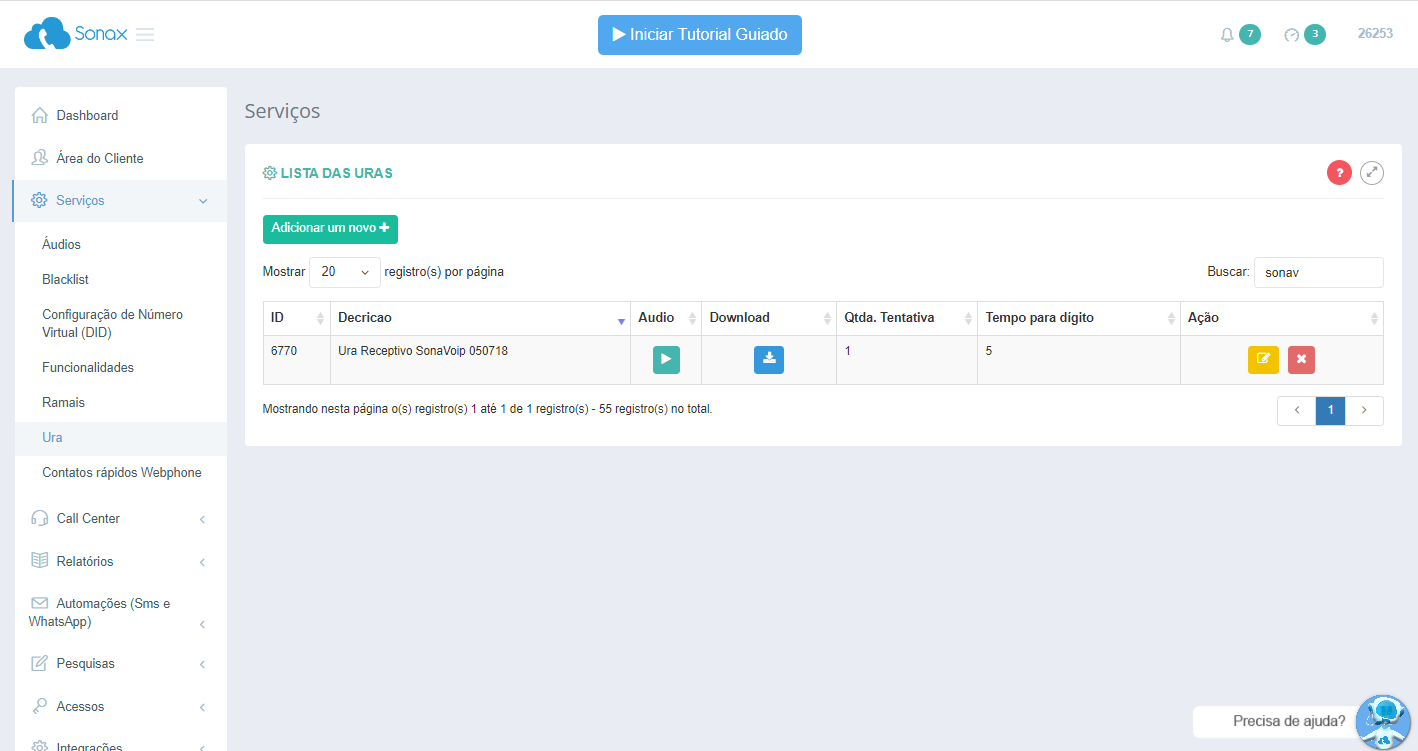Image resolution: width=1418 pixels, height=751 pixels.
Task: Start the Iniciar Tutorial Guiado button
Action: pos(699,35)
